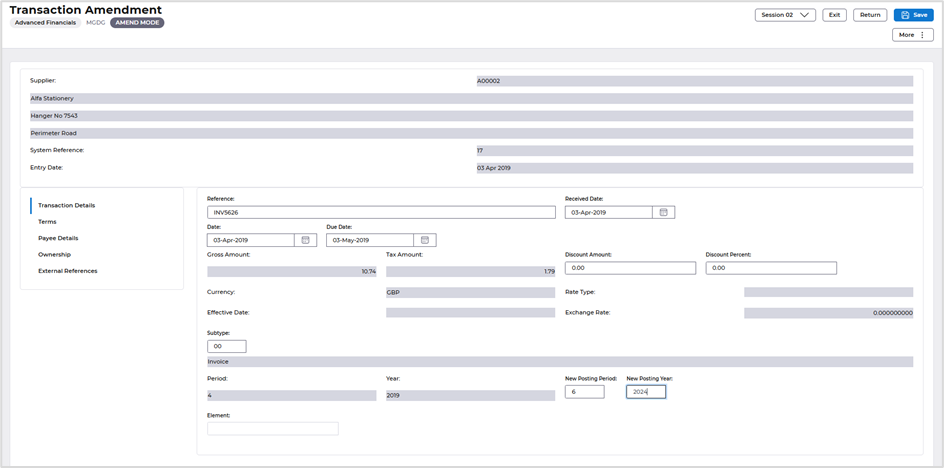Open the Ownership section

coord(54,254)
